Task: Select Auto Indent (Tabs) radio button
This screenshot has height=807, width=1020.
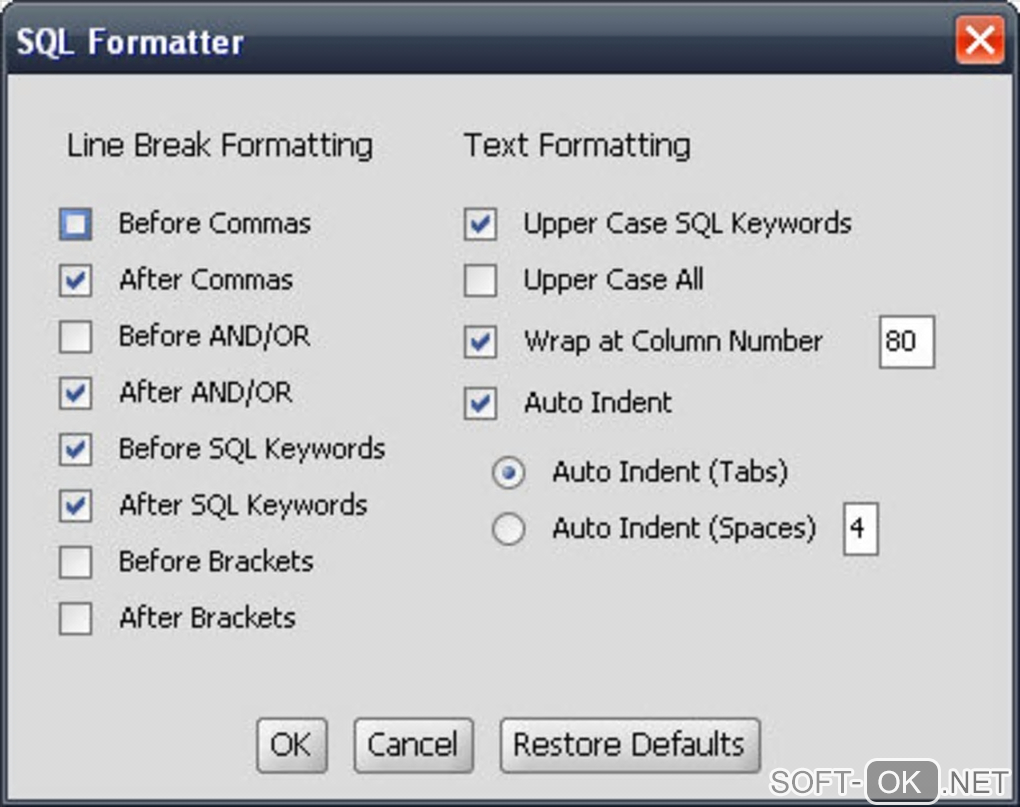Action: click(509, 473)
